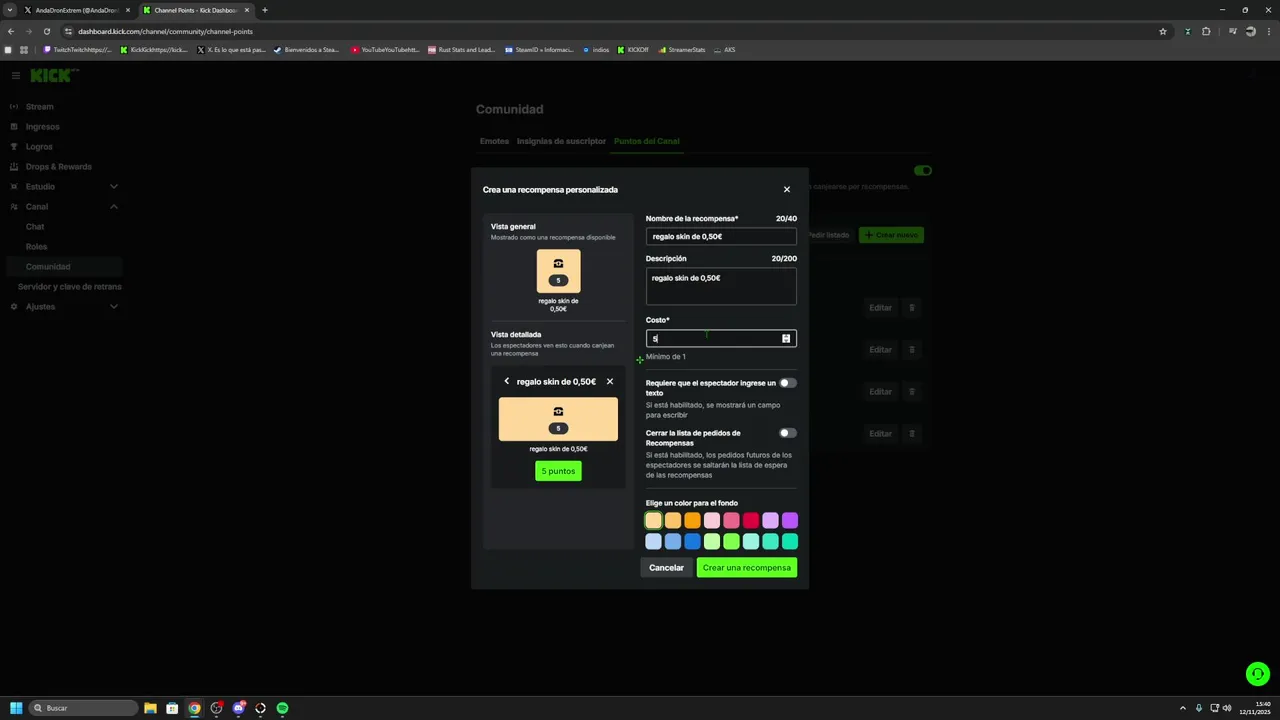Open Stream in the sidebar
The height and width of the screenshot is (720, 1280).
click(x=40, y=107)
